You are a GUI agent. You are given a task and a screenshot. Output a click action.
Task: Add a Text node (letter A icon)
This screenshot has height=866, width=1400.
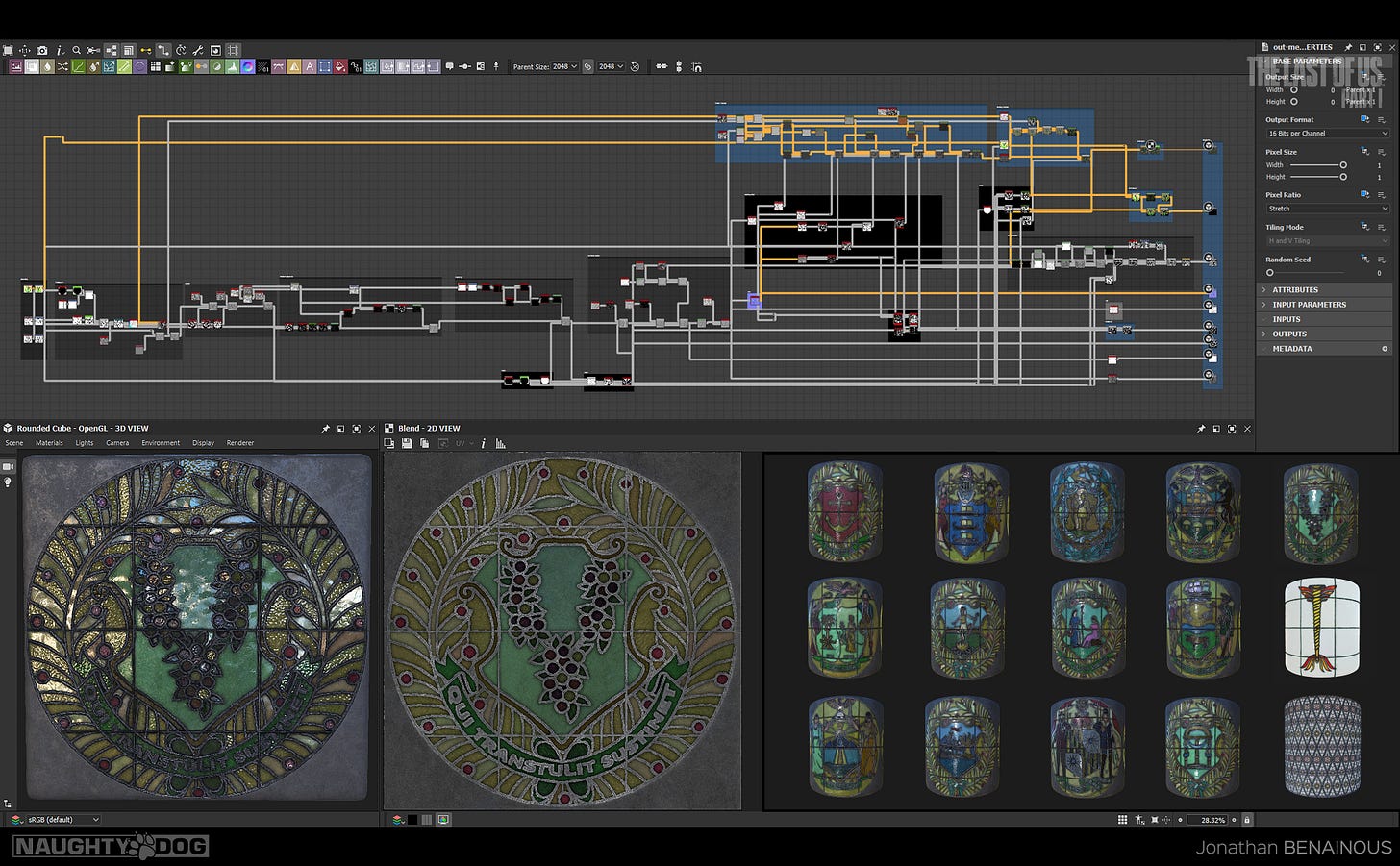(310, 66)
